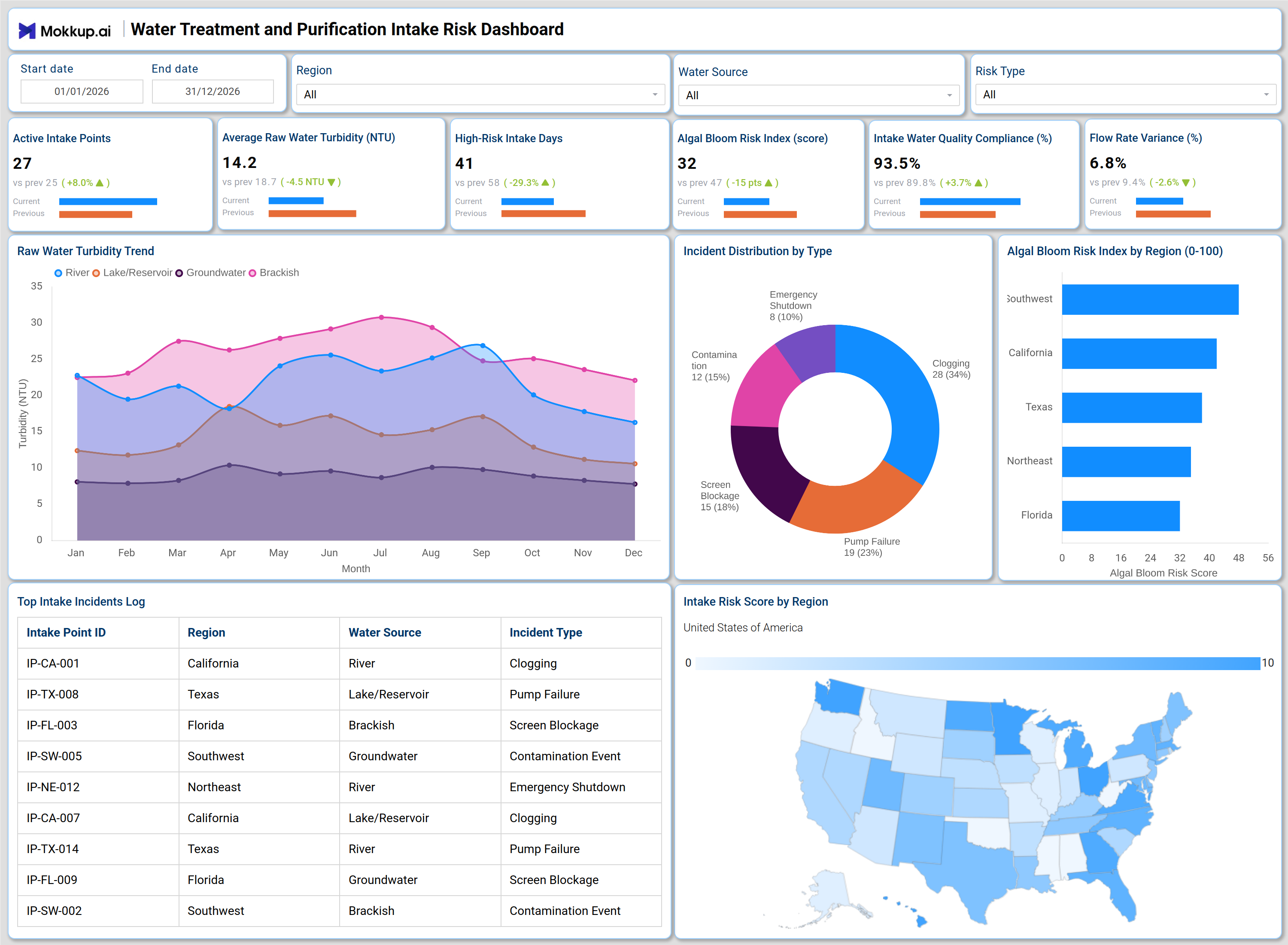The width and height of the screenshot is (1288, 945).
Task: Open the Water Source dropdown
Action: coord(819,95)
